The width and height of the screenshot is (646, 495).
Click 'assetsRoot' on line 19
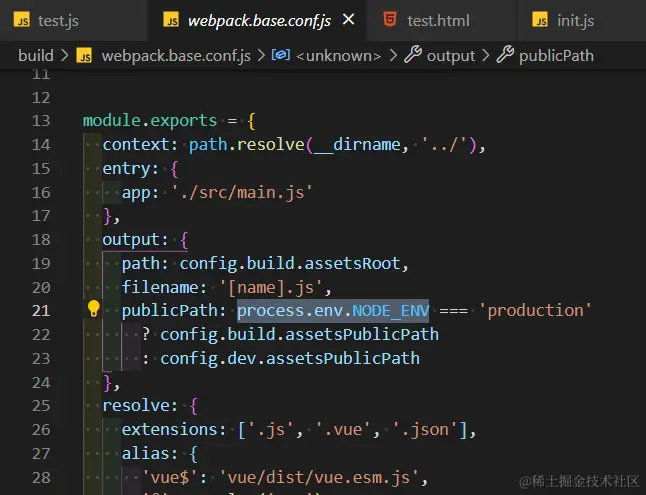point(352,263)
